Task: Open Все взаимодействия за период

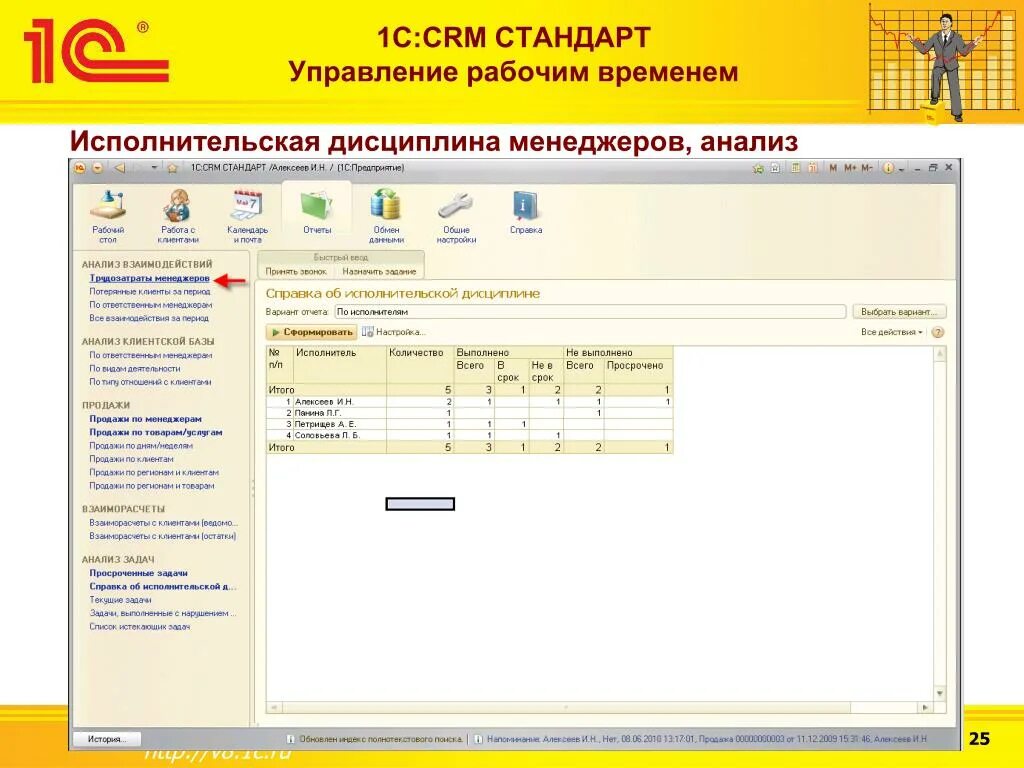Action: tap(149, 318)
